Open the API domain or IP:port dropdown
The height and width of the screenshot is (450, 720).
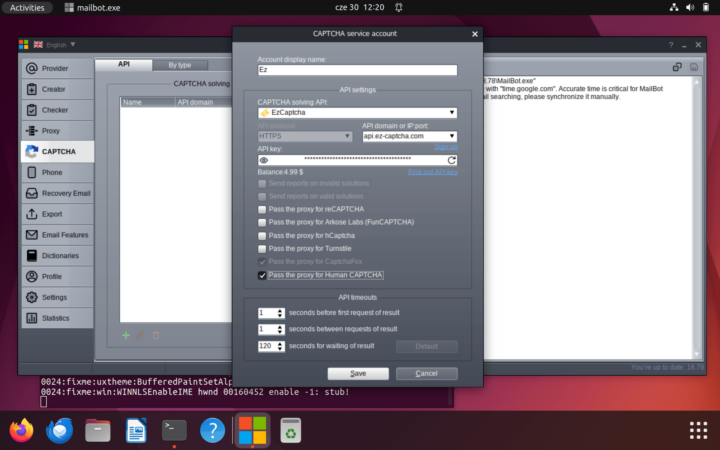pos(410,136)
